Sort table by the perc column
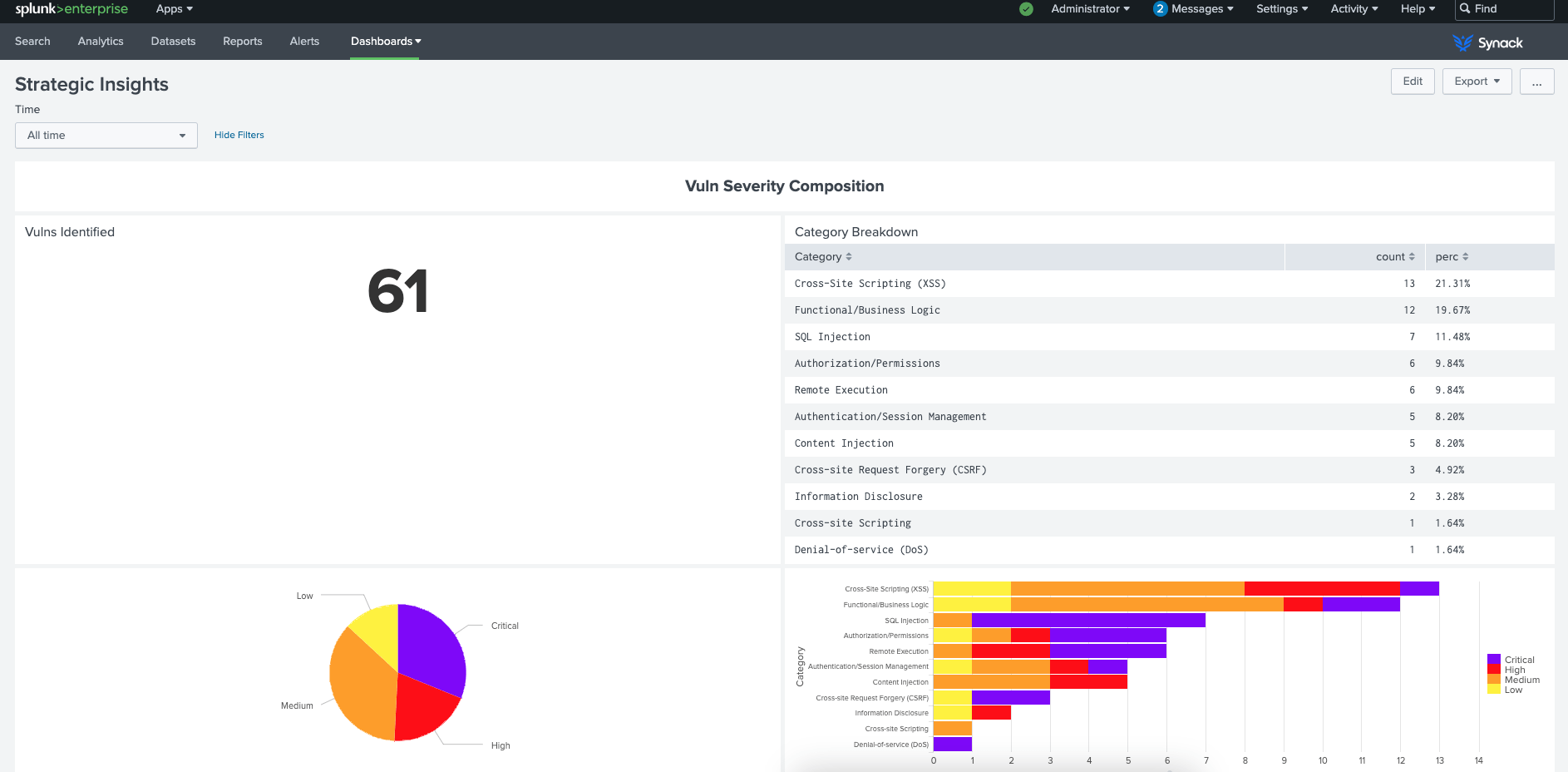This screenshot has height=772, width=1568. pyautogui.click(x=1452, y=257)
